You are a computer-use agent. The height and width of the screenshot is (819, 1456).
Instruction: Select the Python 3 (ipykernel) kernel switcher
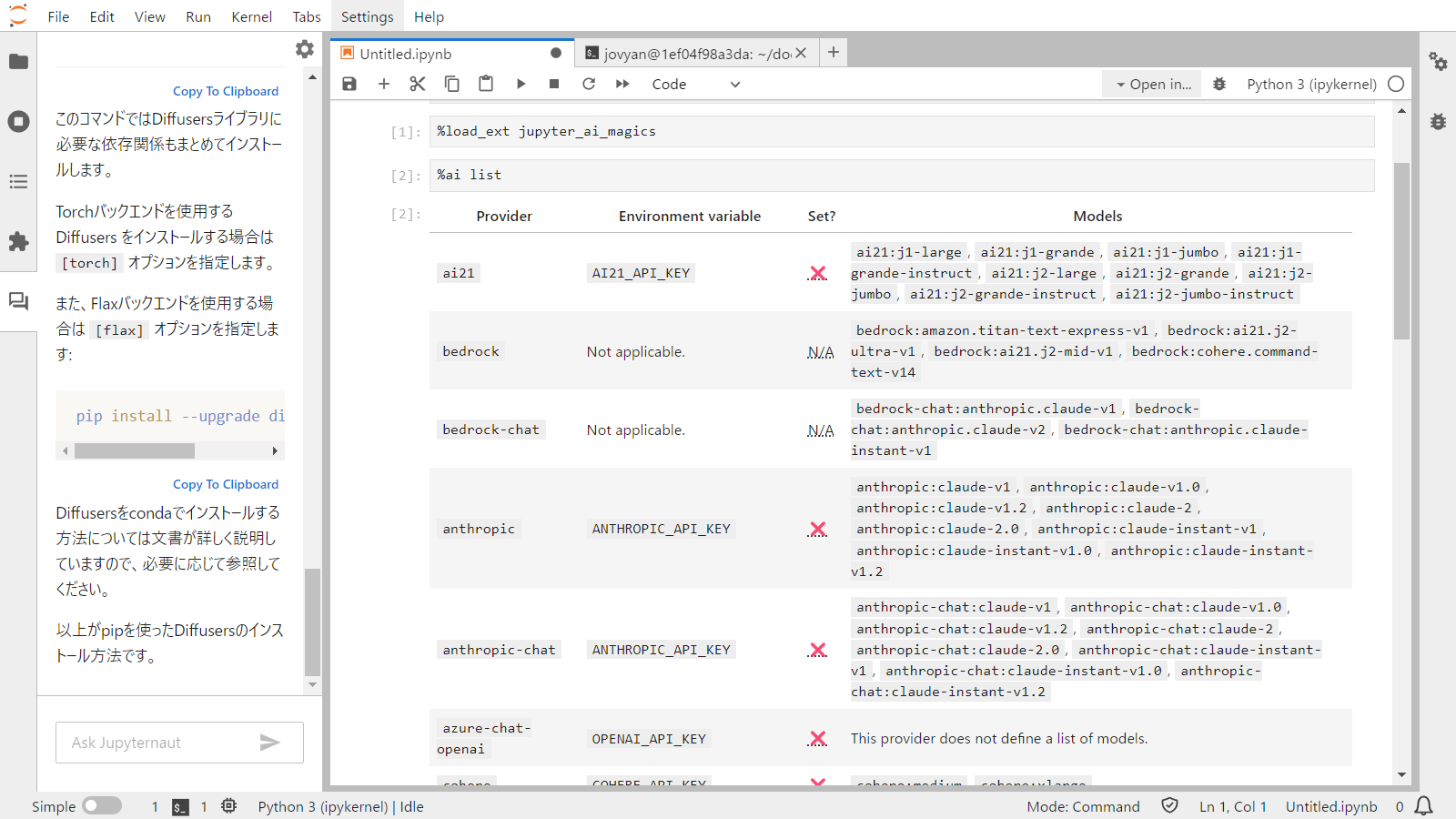point(1310,84)
